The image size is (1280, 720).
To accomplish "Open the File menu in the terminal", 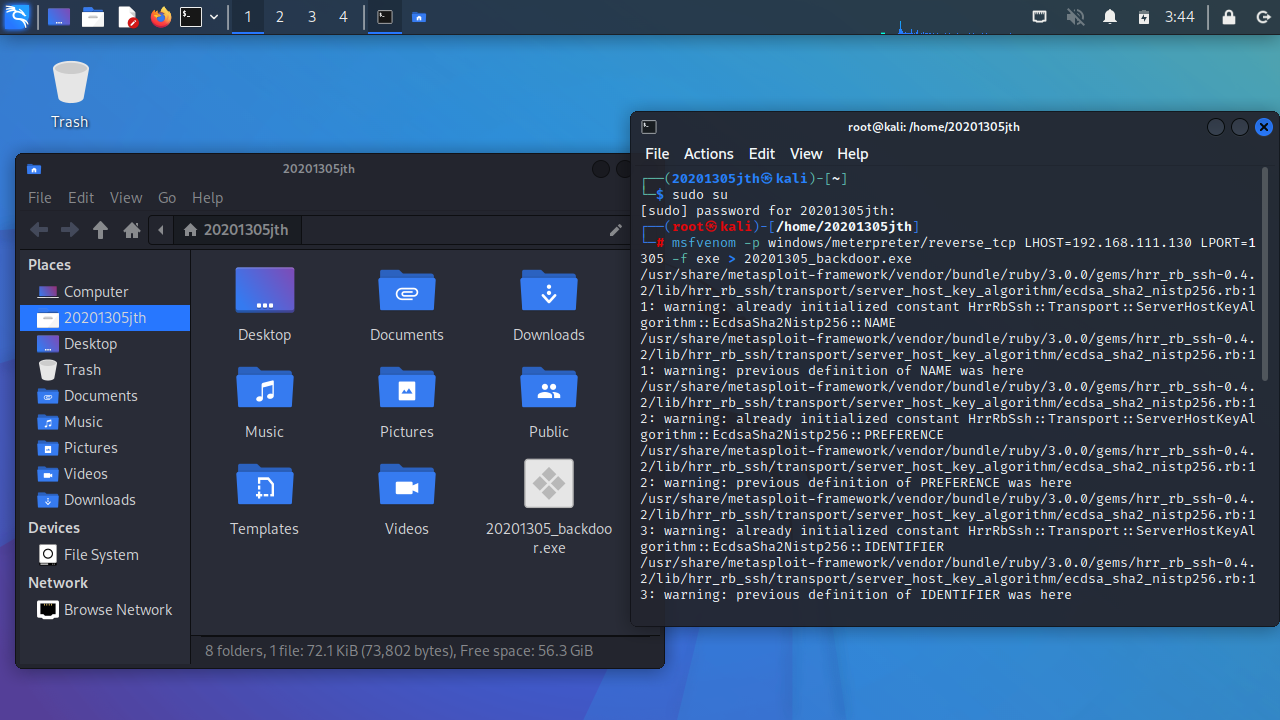I will click(657, 154).
